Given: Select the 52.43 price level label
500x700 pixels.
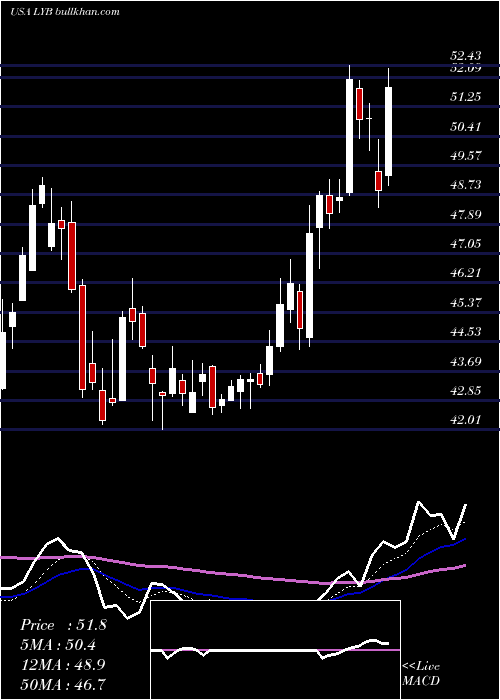Looking at the screenshot, I should 466,56.
